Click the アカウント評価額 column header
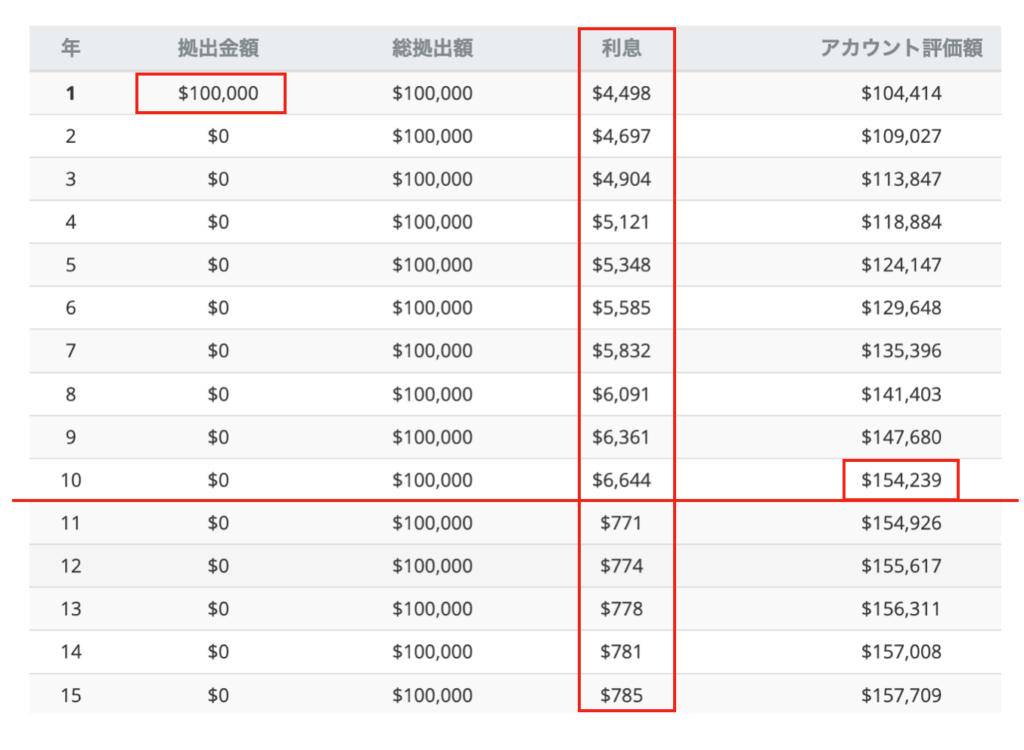This screenshot has height=750, width=1024. pos(901,49)
